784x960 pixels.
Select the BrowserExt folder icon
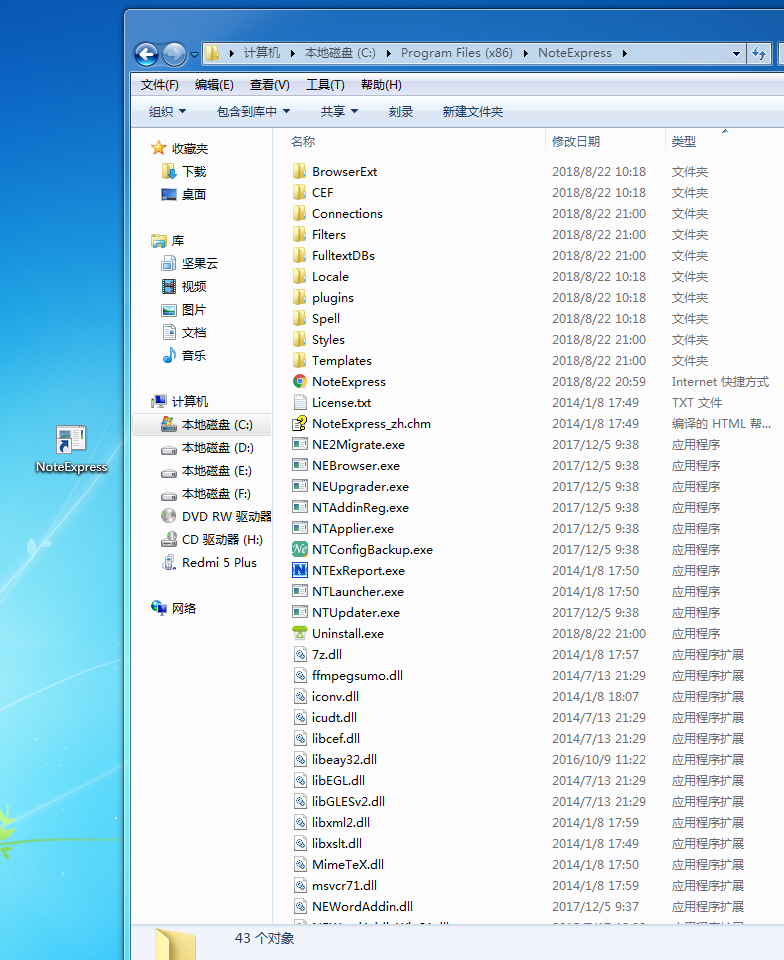[299, 171]
